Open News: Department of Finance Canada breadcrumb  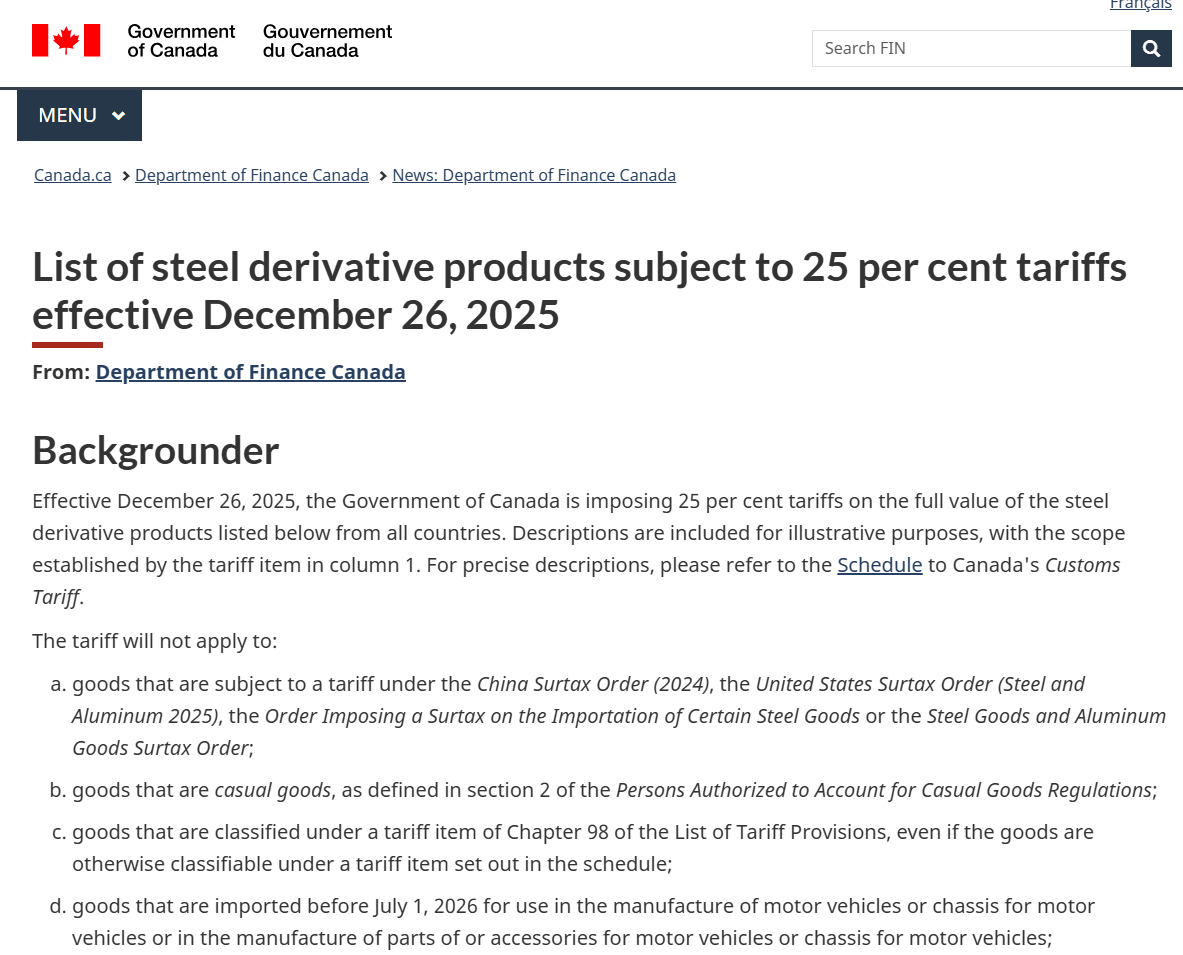[534, 176]
